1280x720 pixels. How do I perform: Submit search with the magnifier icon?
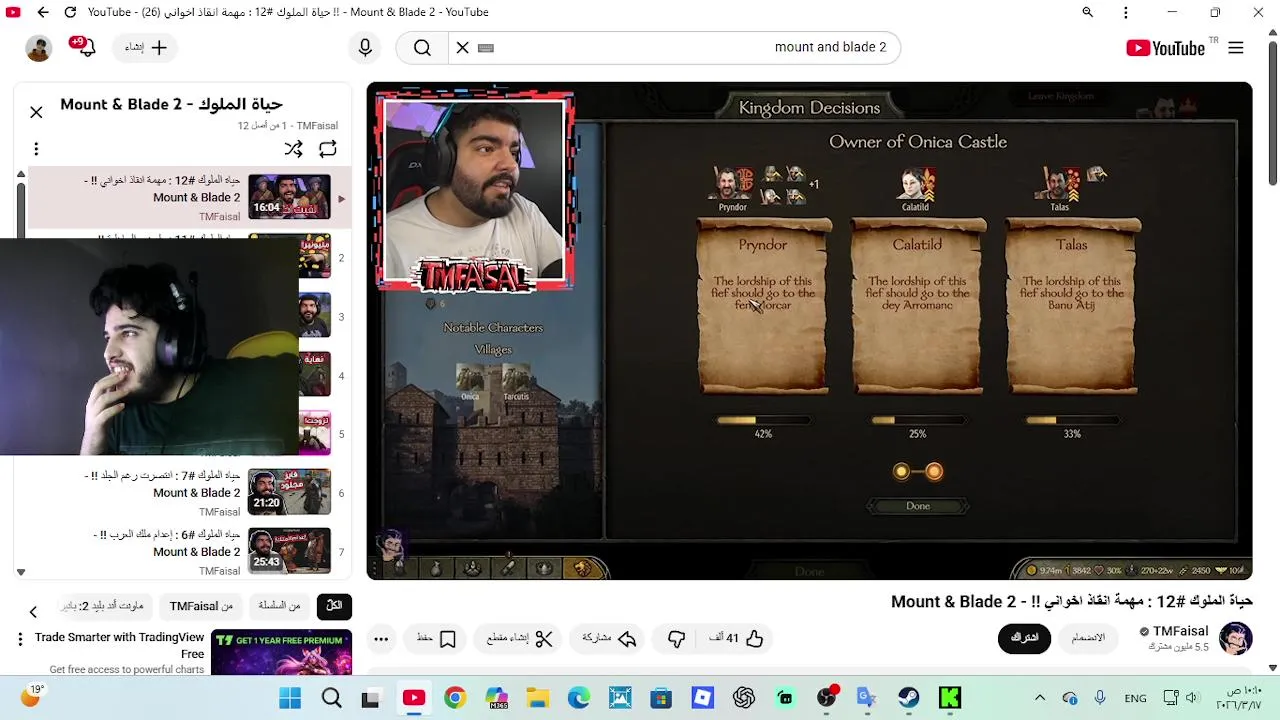click(422, 47)
